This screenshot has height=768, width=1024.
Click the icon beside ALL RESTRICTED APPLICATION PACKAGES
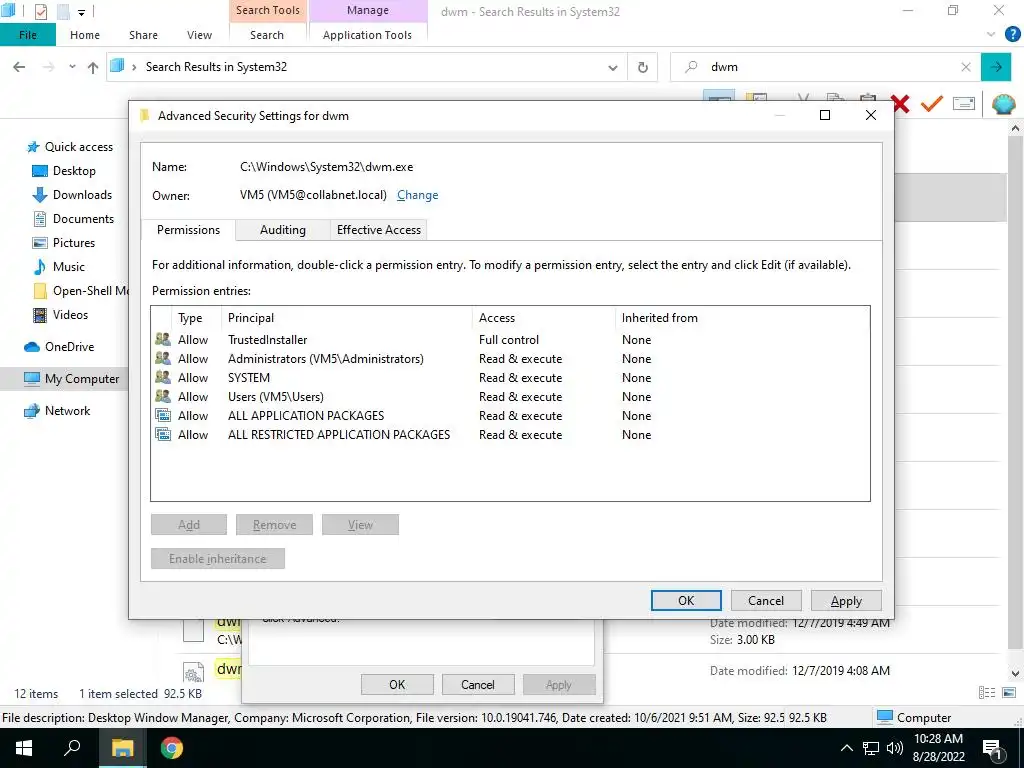click(163, 434)
